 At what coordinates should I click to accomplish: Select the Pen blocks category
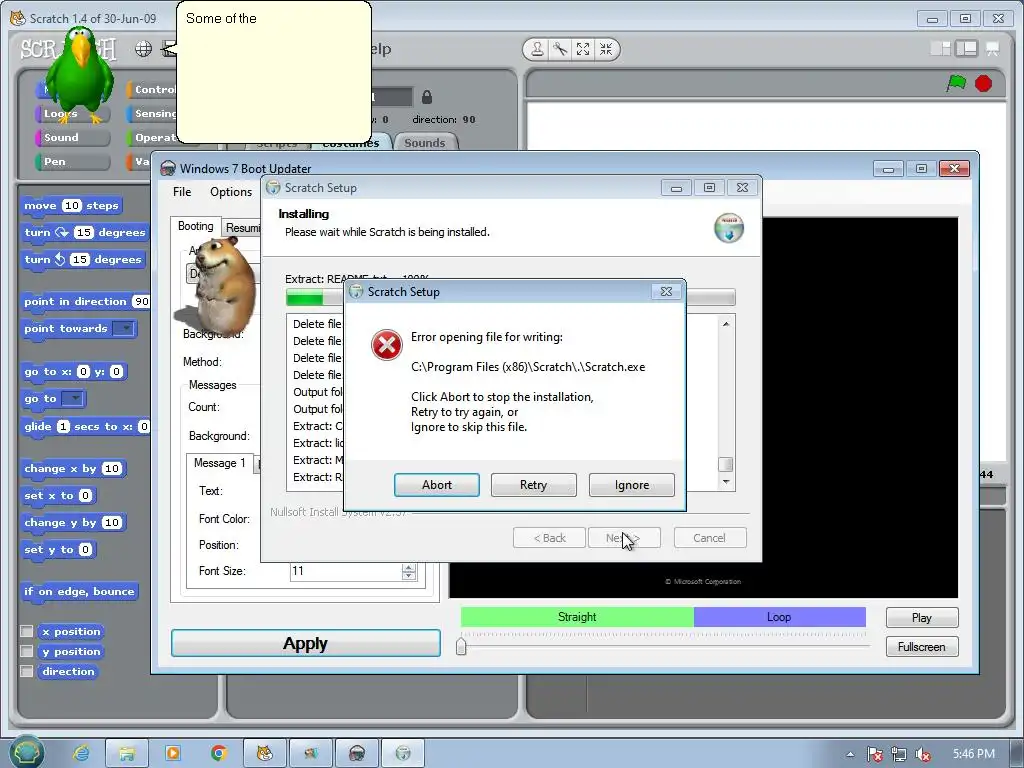(72, 161)
